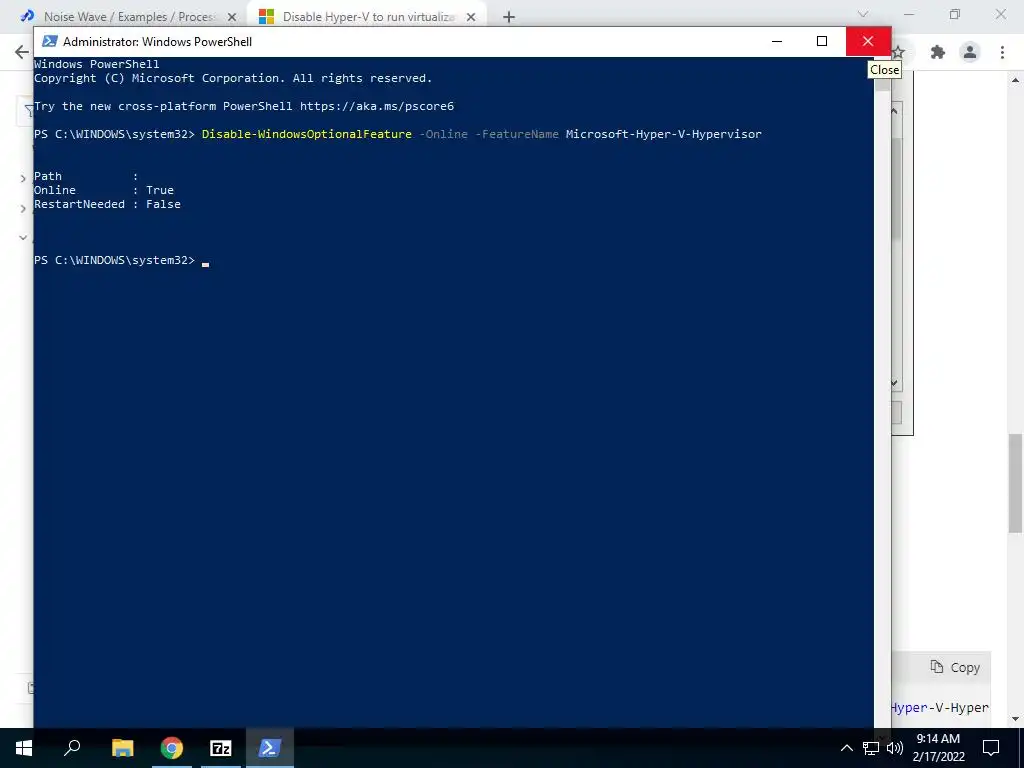Image resolution: width=1024 pixels, height=768 pixels.
Task: Open notification action center
Action: point(991,748)
